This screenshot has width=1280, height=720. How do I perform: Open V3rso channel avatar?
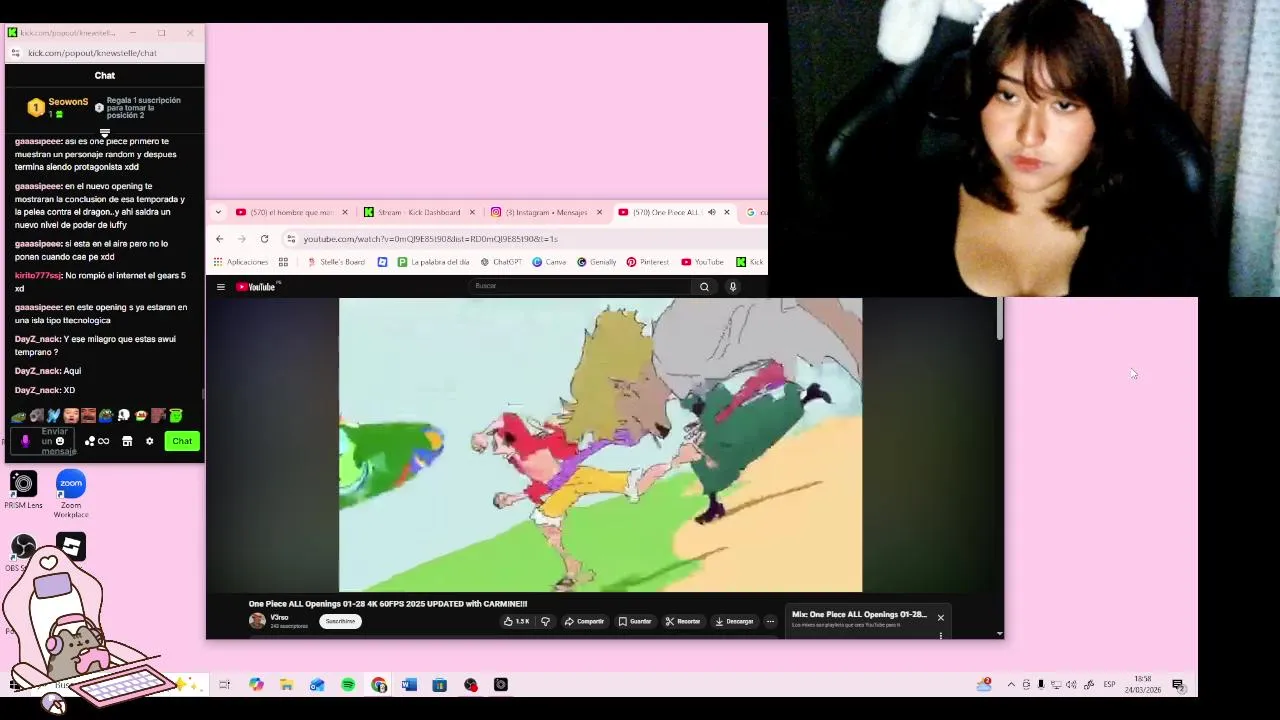click(257, 621)
